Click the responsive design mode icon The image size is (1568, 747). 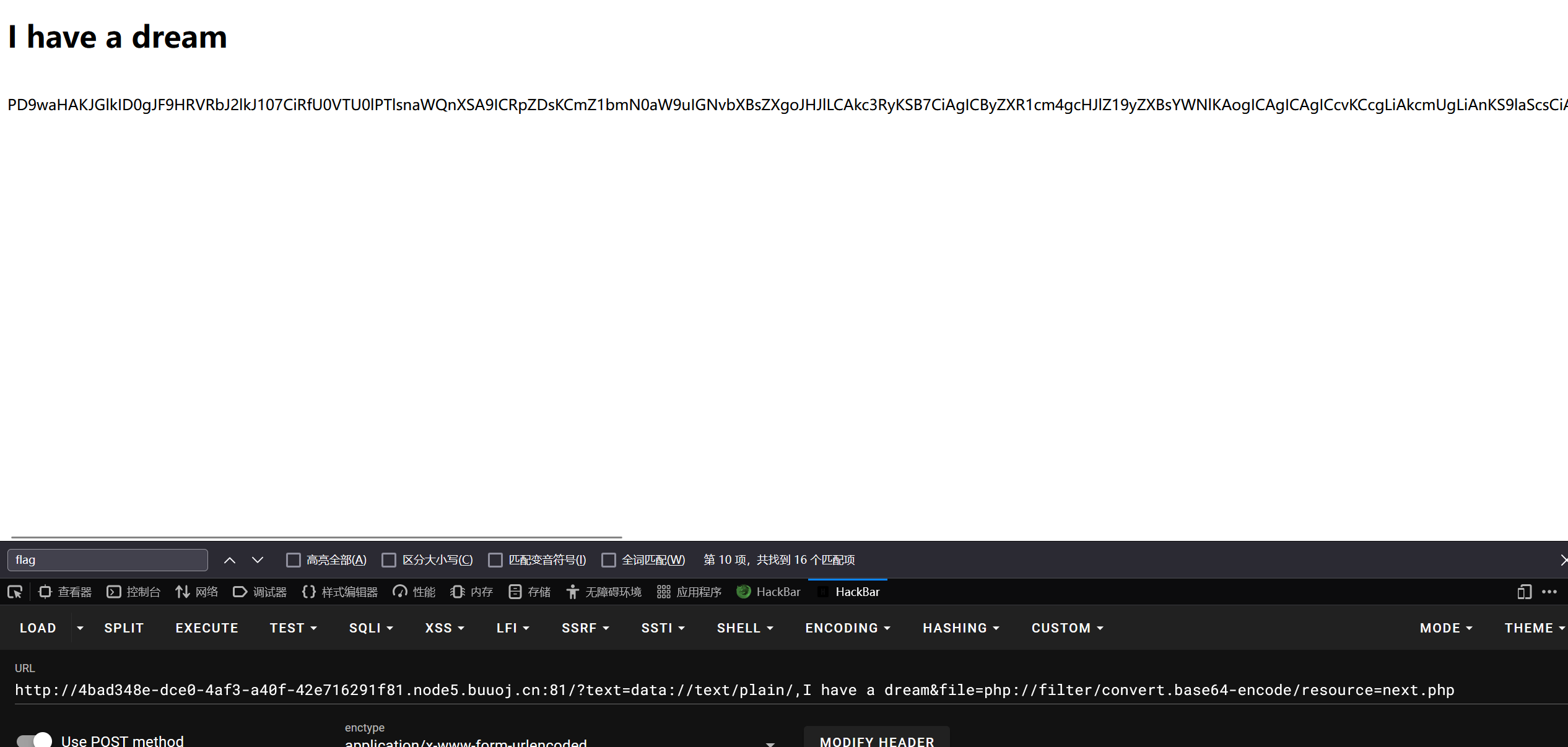point(1524,592)
